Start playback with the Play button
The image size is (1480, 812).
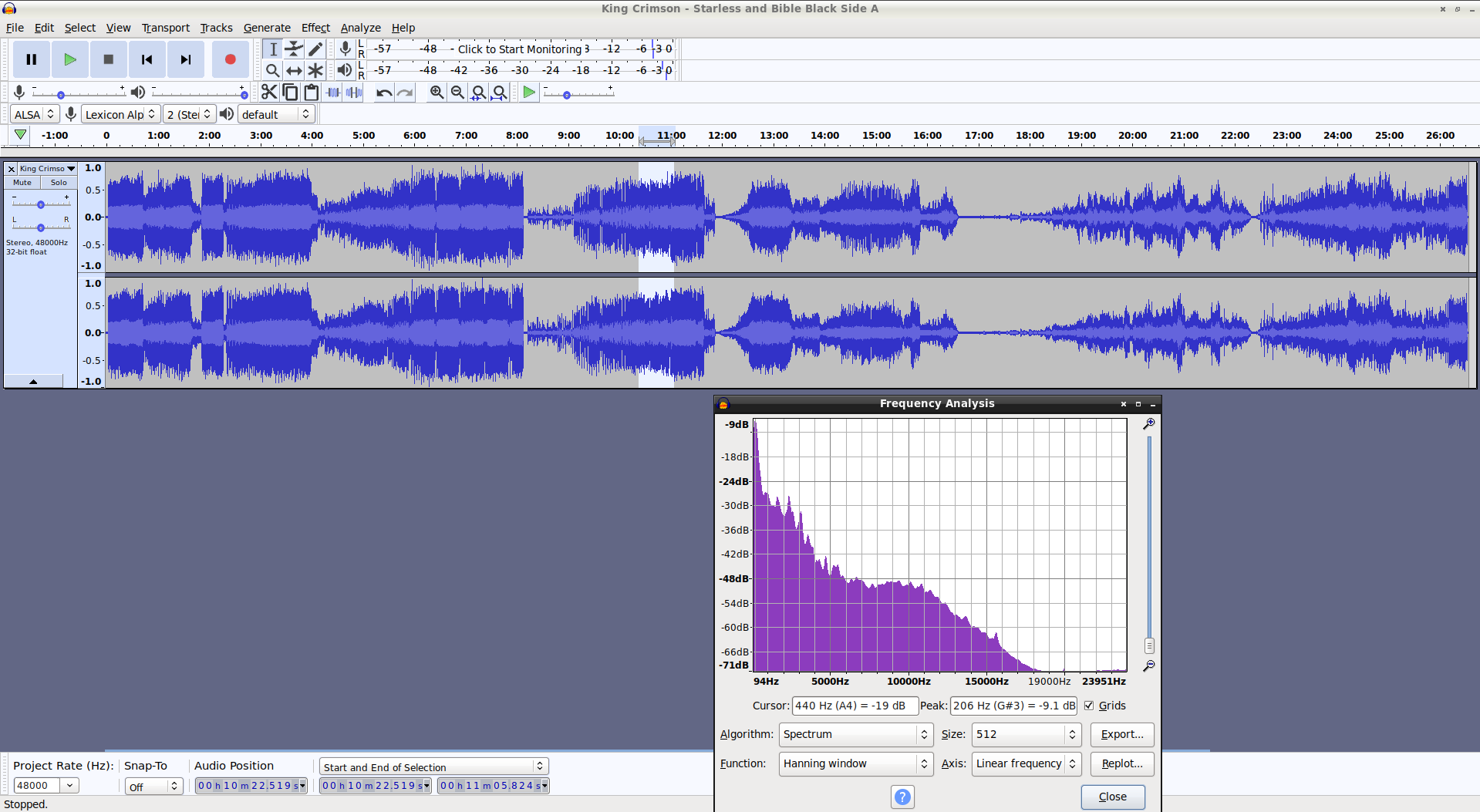coord(70,59)
